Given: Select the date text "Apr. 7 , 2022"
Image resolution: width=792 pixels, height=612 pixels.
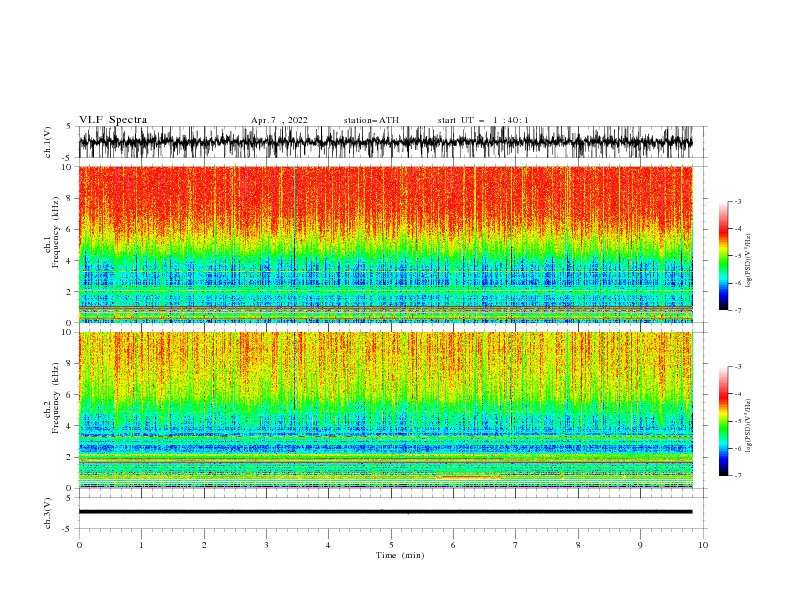Looking at the screenshot, I should coord(279,120).
